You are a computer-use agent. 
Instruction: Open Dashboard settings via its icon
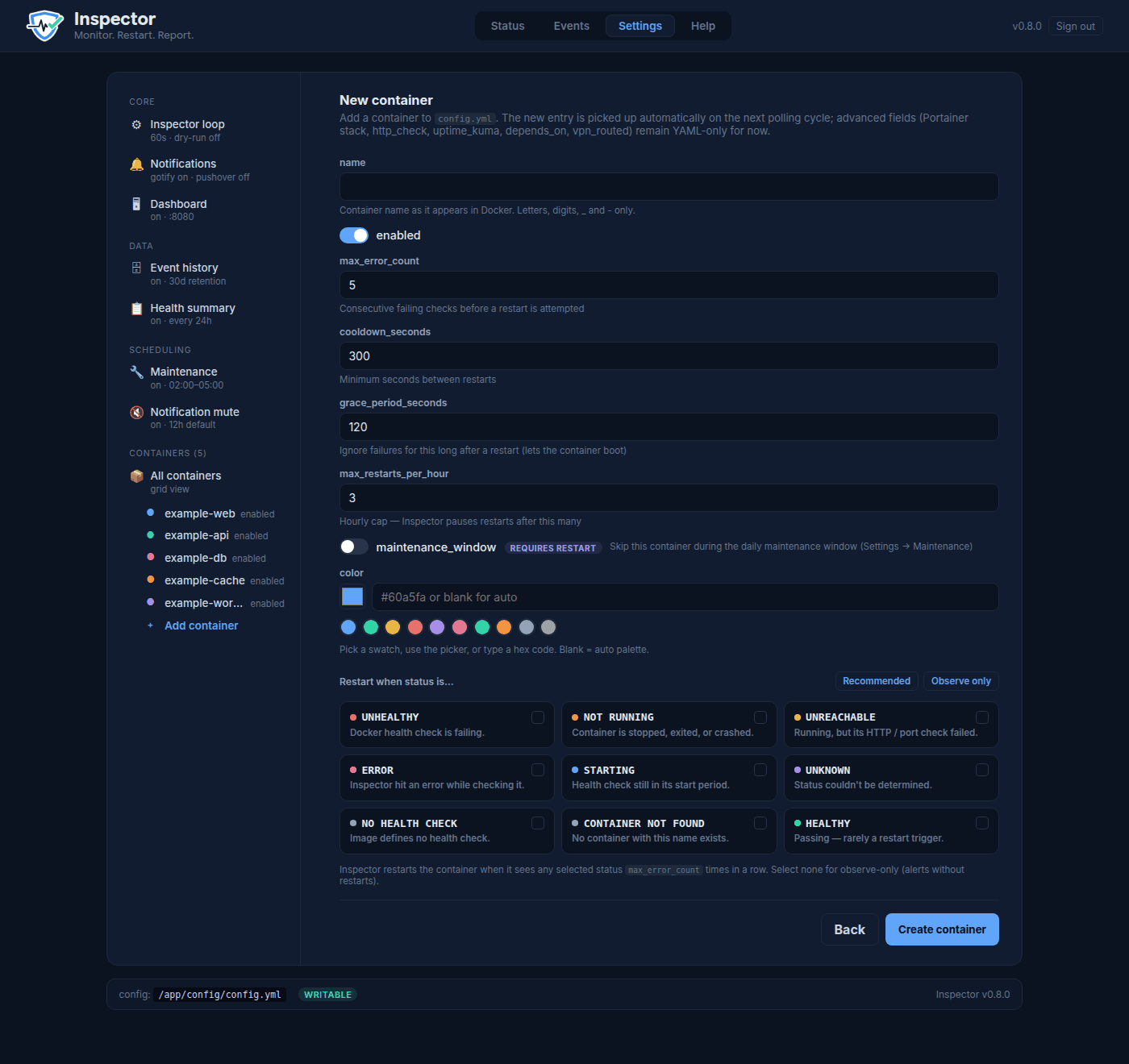136,204
